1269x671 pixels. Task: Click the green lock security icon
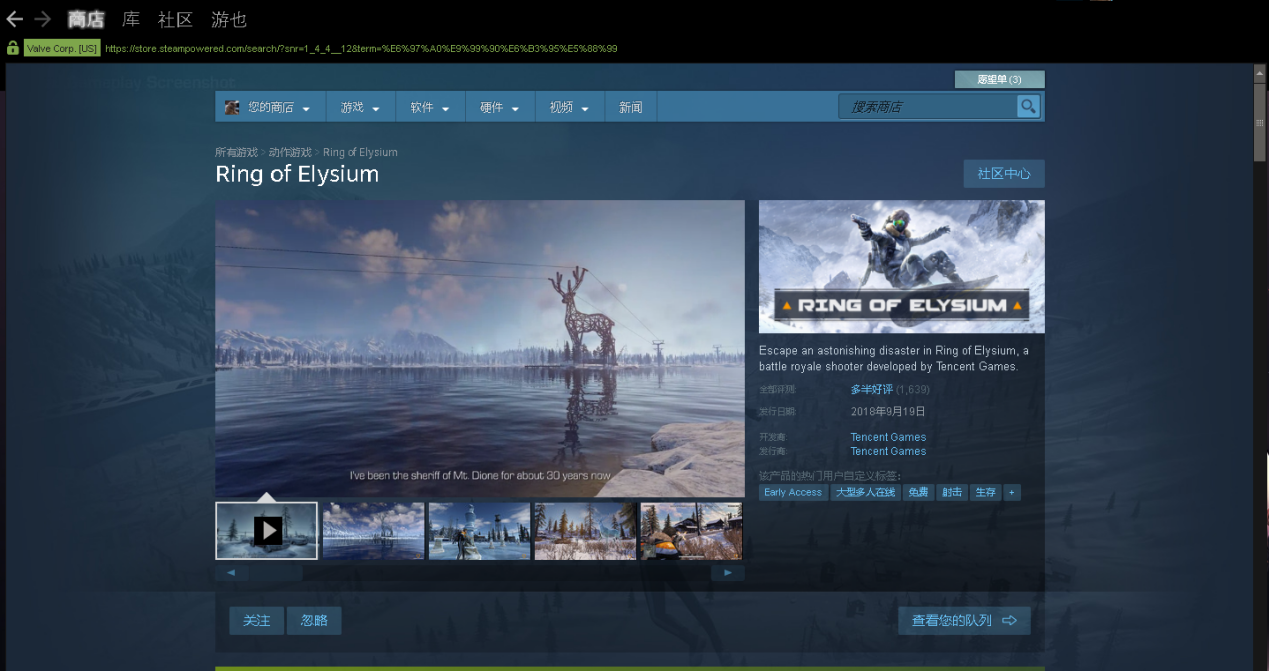[x=12, y=48]
